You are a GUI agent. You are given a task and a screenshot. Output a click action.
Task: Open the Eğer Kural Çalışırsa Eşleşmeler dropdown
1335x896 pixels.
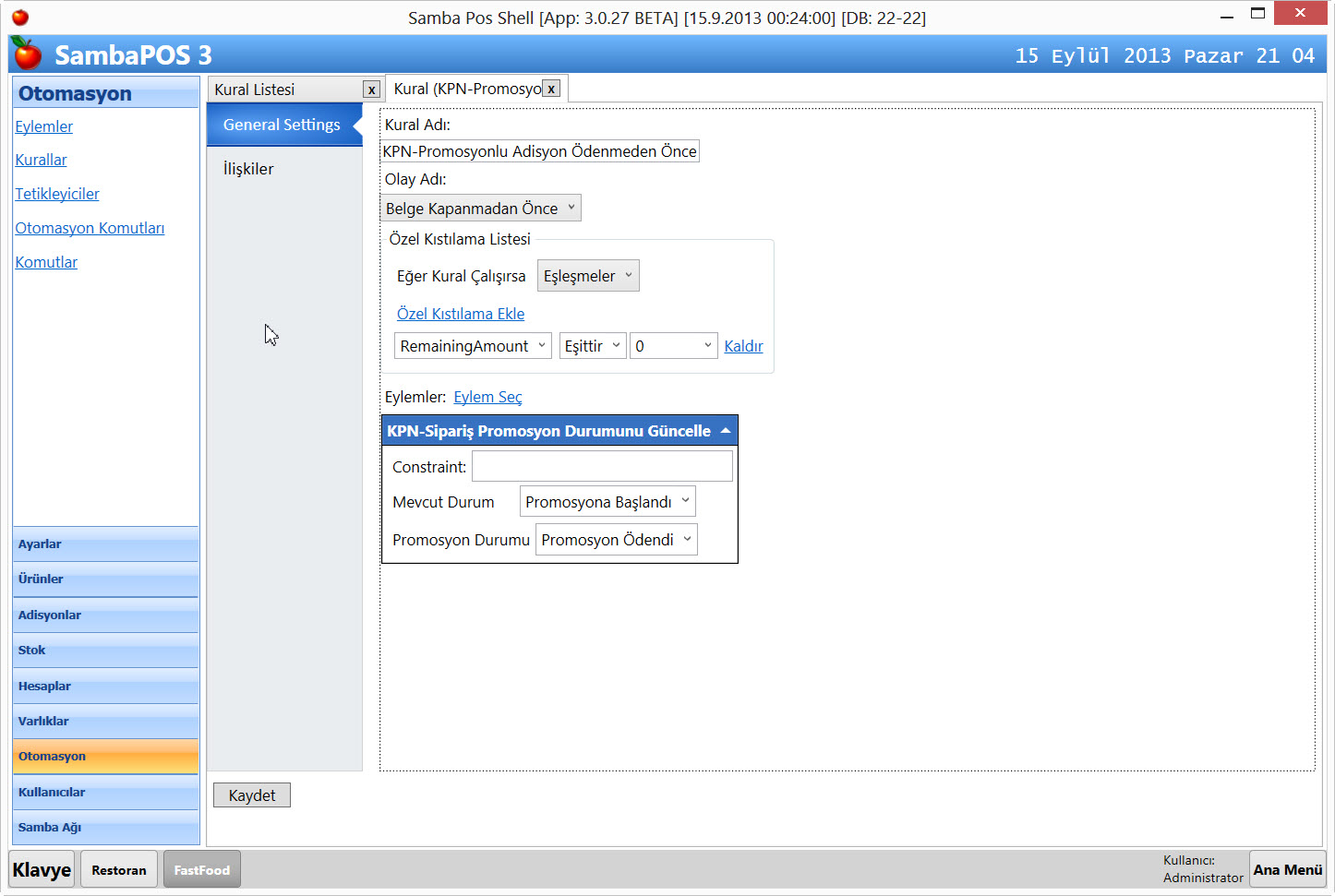[587, 276]
